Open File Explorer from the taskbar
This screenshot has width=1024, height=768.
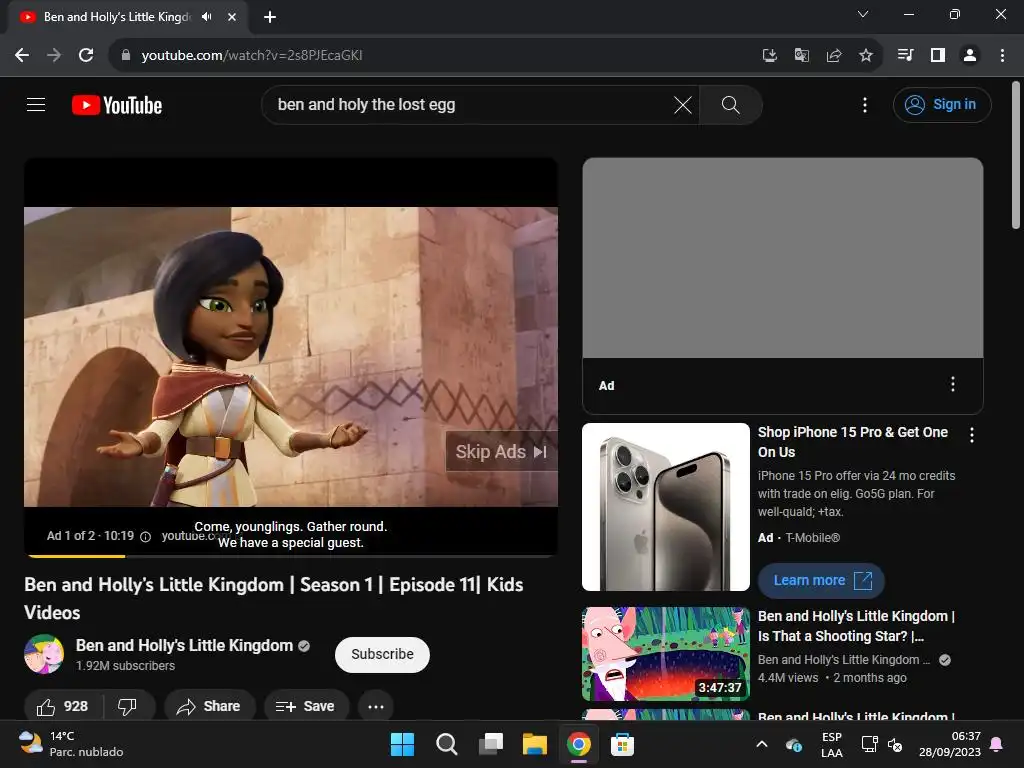[535, 744]
